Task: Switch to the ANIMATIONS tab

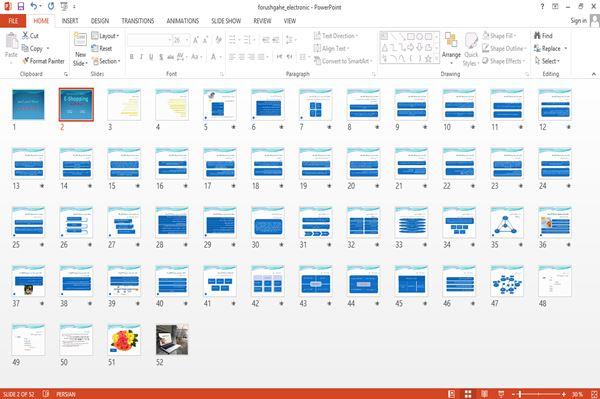Action: tap(183, 21)
